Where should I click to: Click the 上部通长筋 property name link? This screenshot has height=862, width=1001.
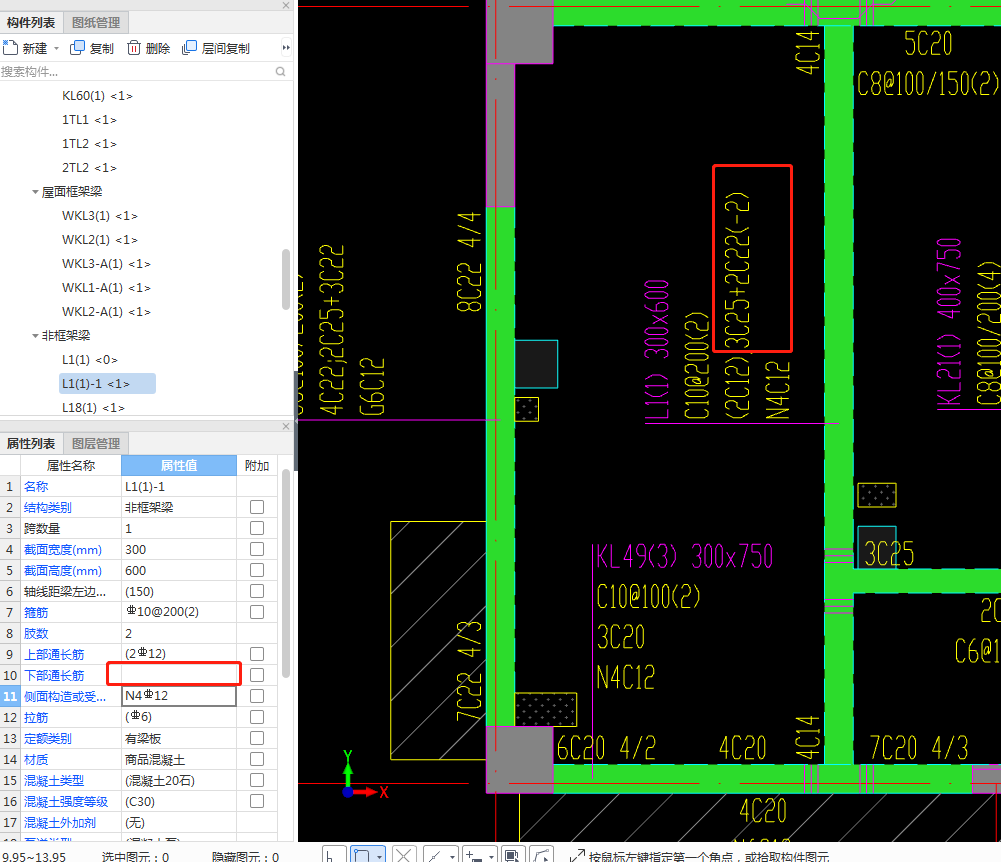click(x=54, y=654)
